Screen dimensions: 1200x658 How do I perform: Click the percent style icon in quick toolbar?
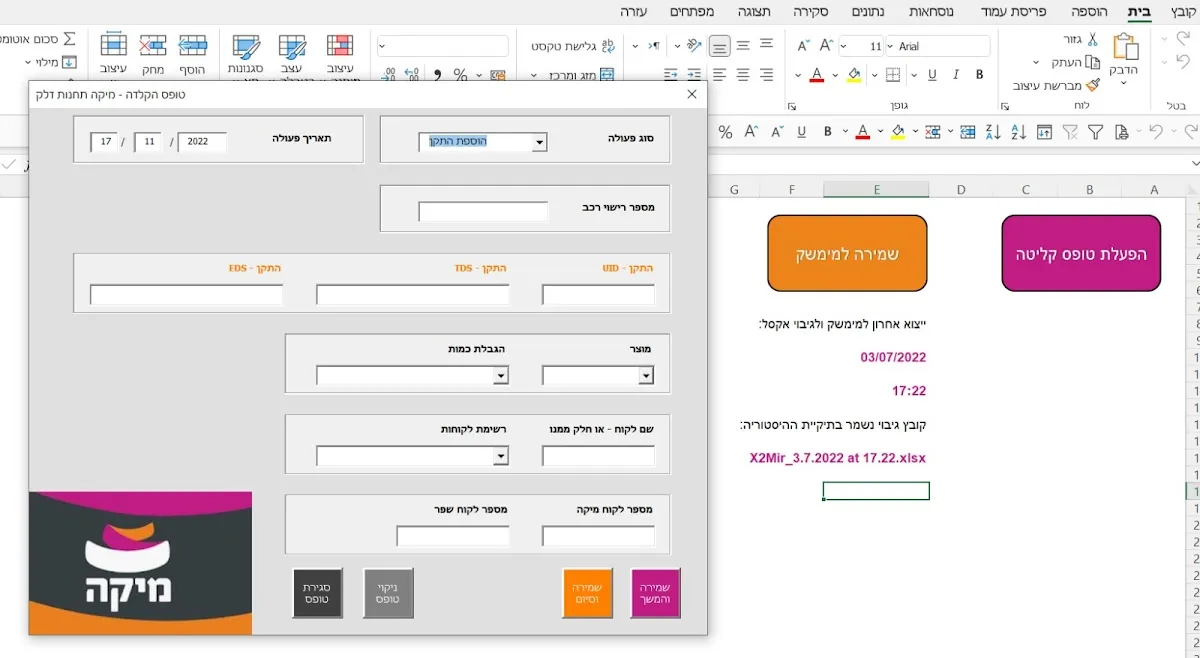pyautogui.click(x=725, y=132)
